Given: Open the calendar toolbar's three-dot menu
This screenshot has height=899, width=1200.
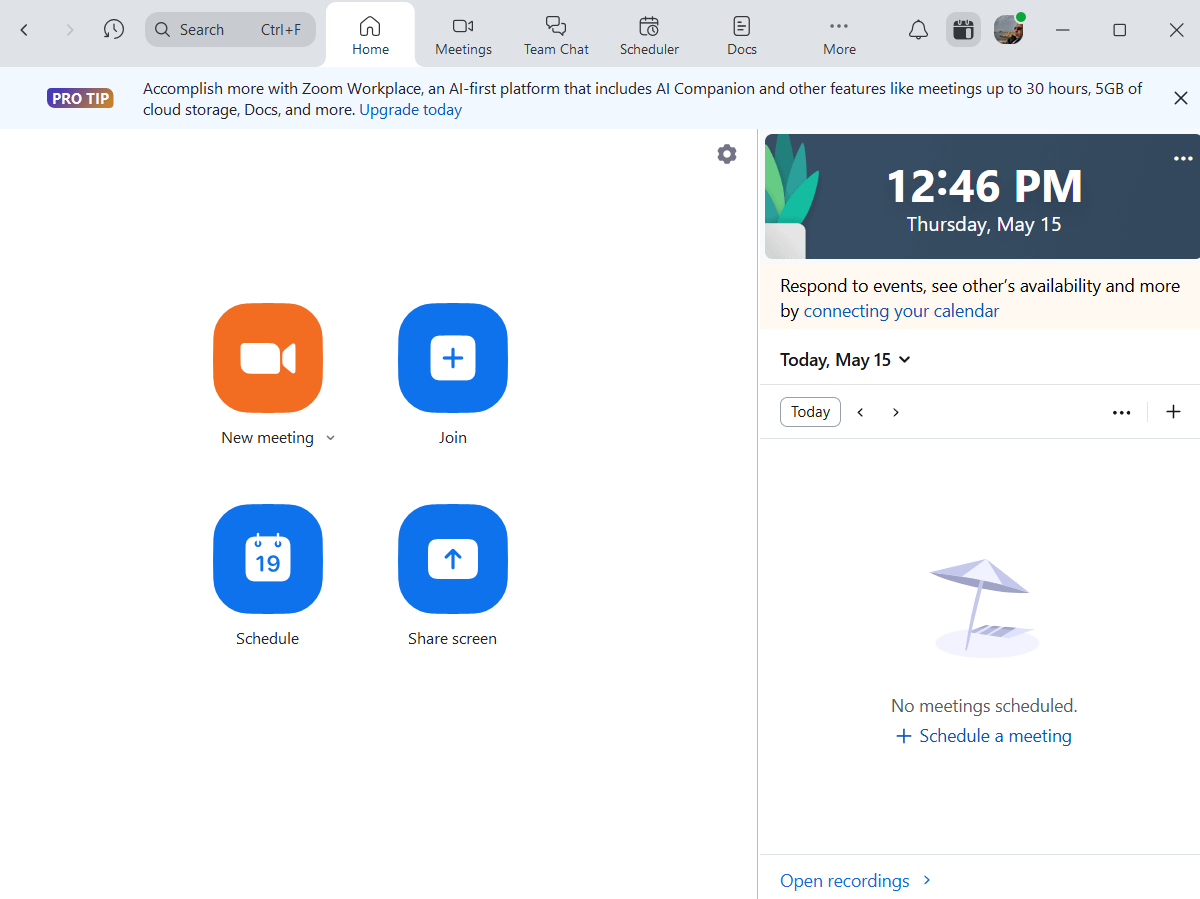Looking at the screenshot, I should click(x=1122, y=412).
